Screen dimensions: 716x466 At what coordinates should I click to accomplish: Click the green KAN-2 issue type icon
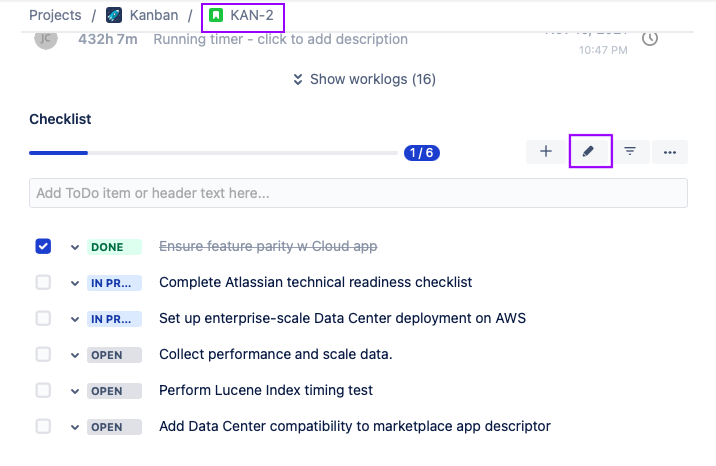coord(216,16)
